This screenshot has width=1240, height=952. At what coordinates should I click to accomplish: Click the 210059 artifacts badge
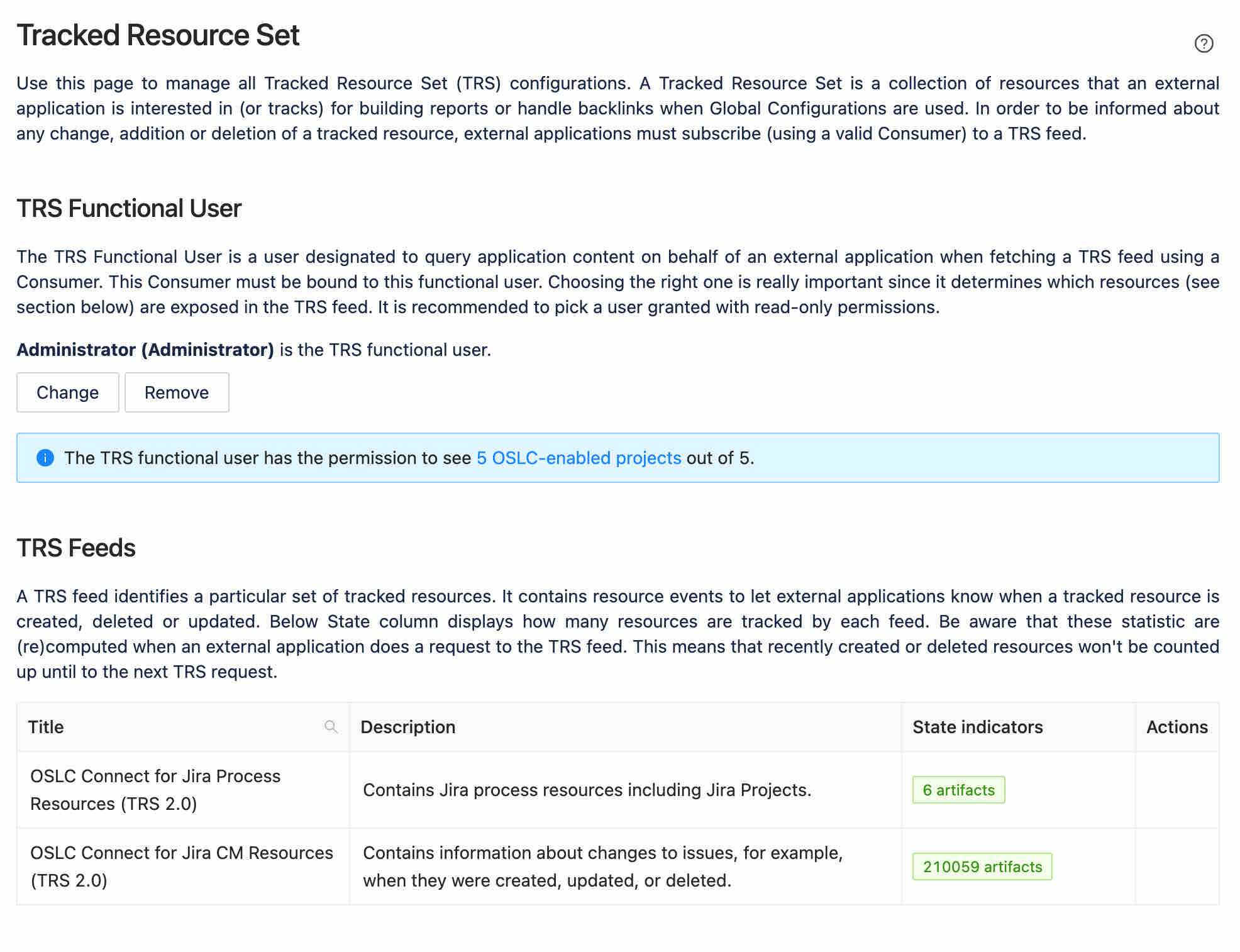click(x=982, y=866)
